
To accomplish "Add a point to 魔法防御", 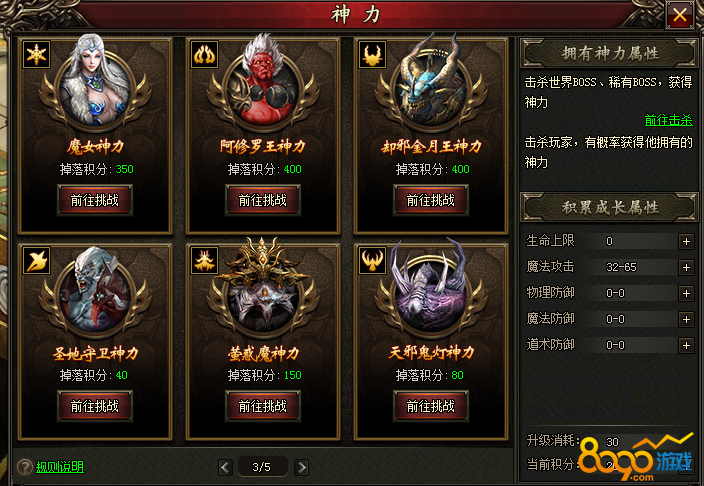I will point(686,319).
